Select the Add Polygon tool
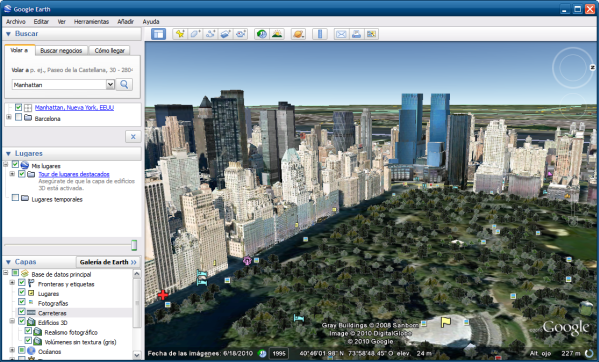Viewport: 599px width, 362px height. tap(195, 34)
